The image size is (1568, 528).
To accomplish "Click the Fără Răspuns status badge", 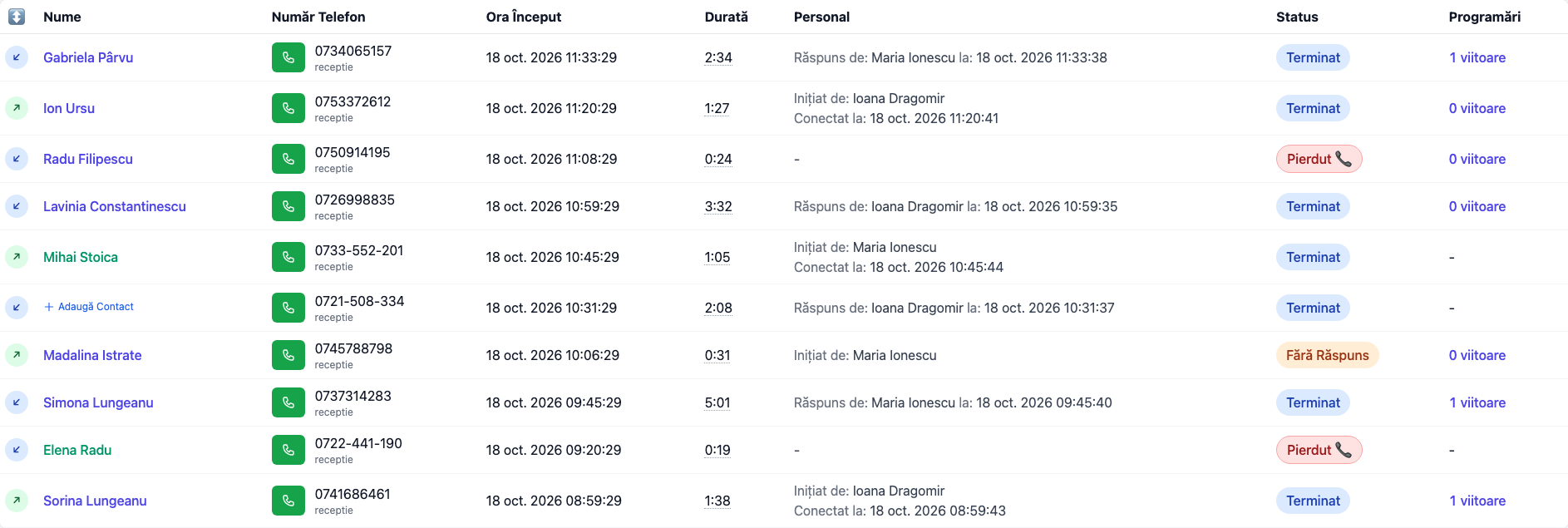I will 1327,355.
